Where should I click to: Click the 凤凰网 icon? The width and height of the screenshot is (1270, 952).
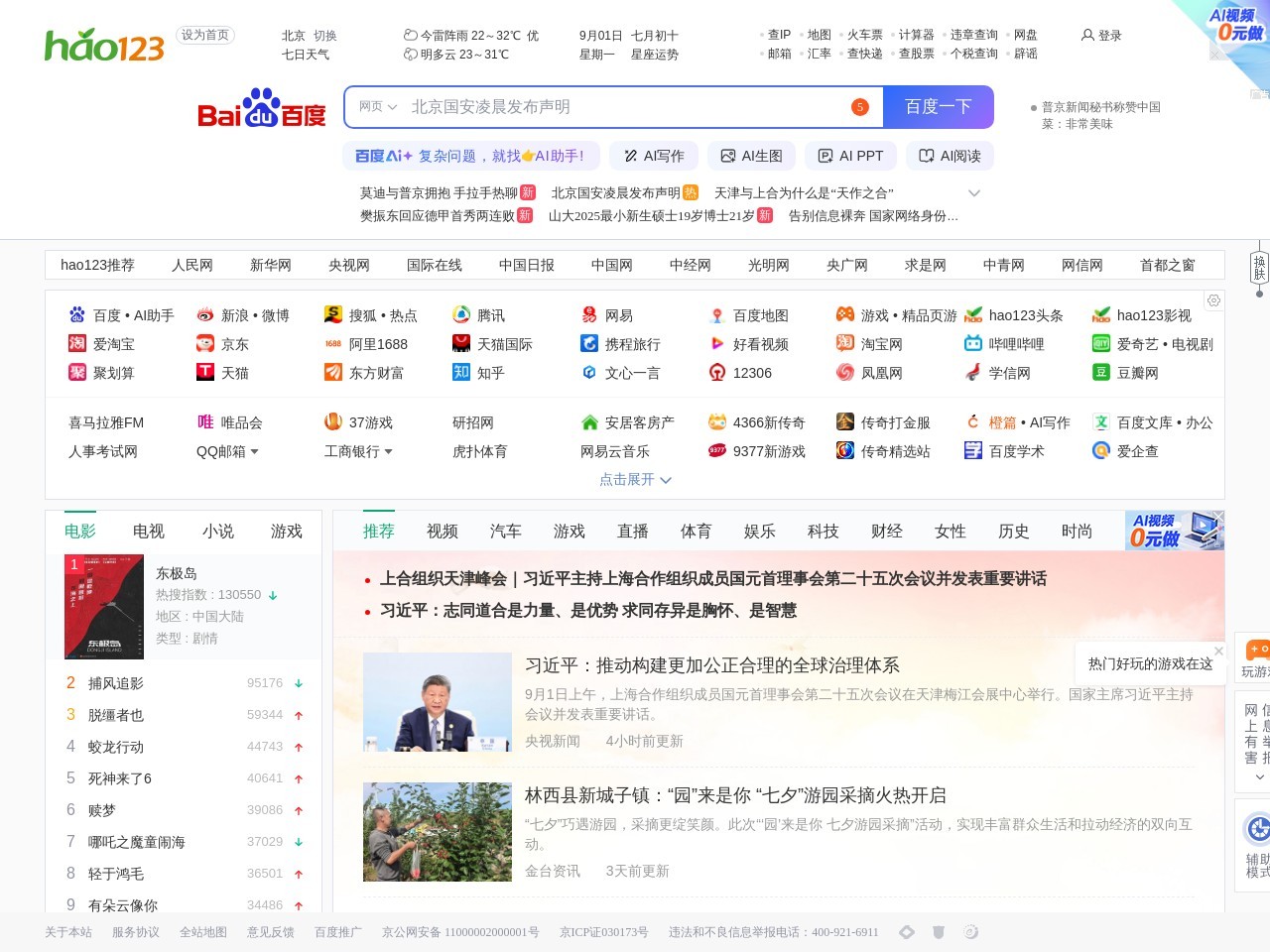[845, 372]
